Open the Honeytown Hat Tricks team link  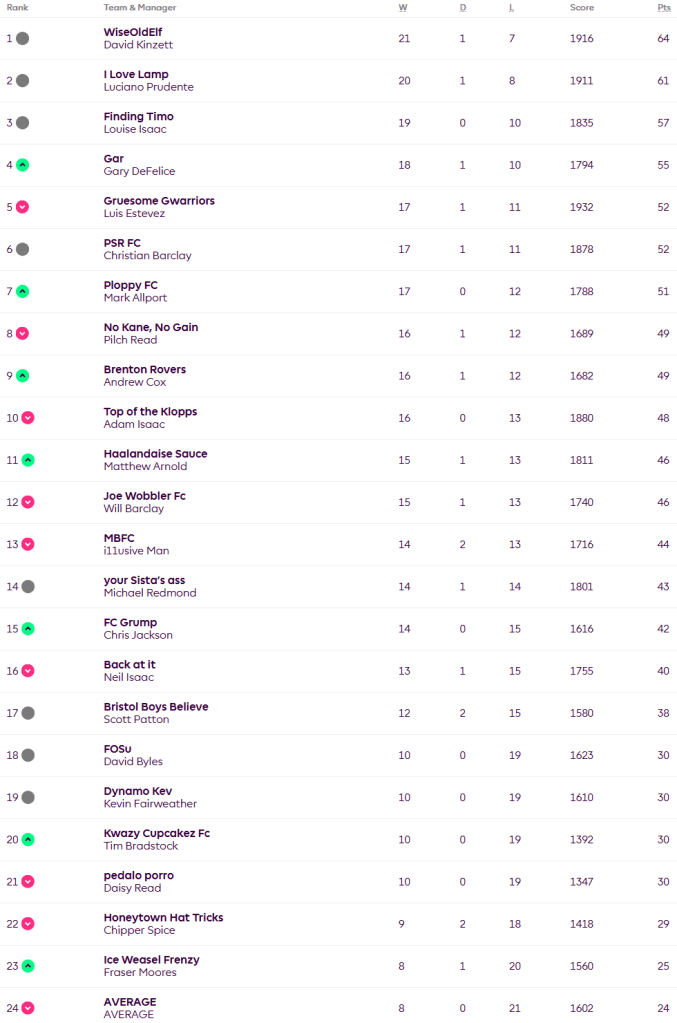pyautogui.click(x=163, y=917)
